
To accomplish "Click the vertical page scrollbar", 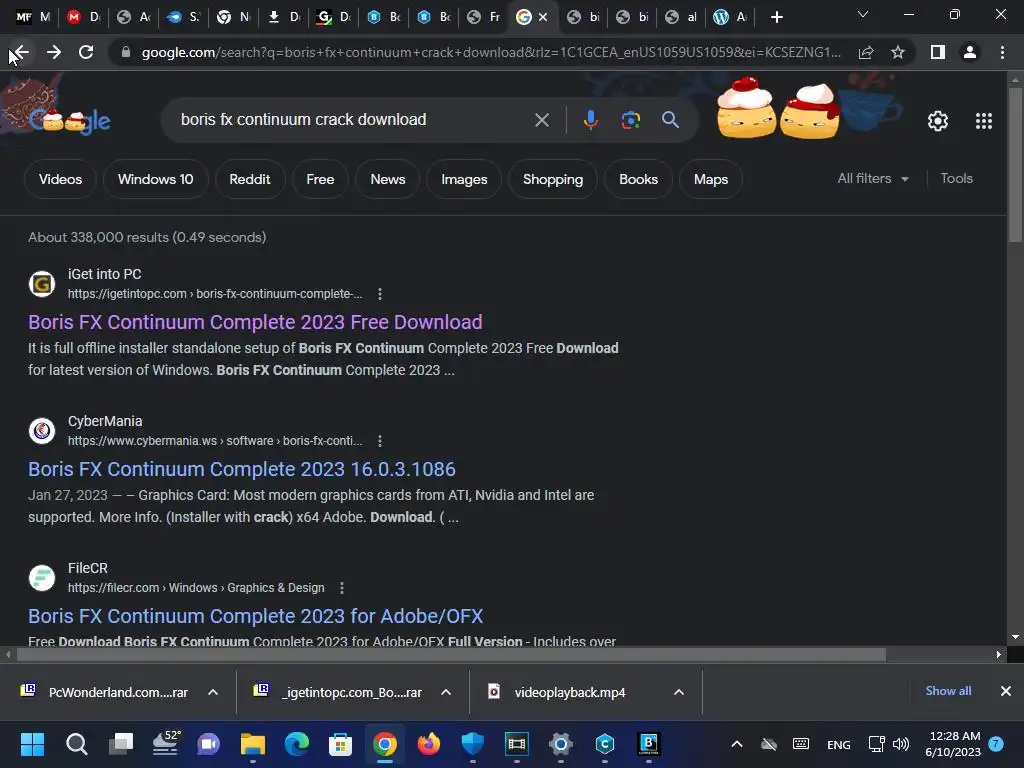I will point(1015,163).
